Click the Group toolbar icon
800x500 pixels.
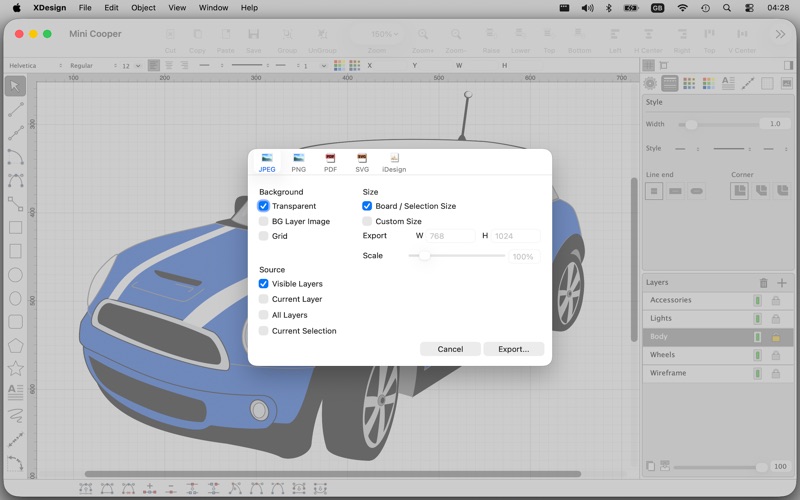pos(287,35)
